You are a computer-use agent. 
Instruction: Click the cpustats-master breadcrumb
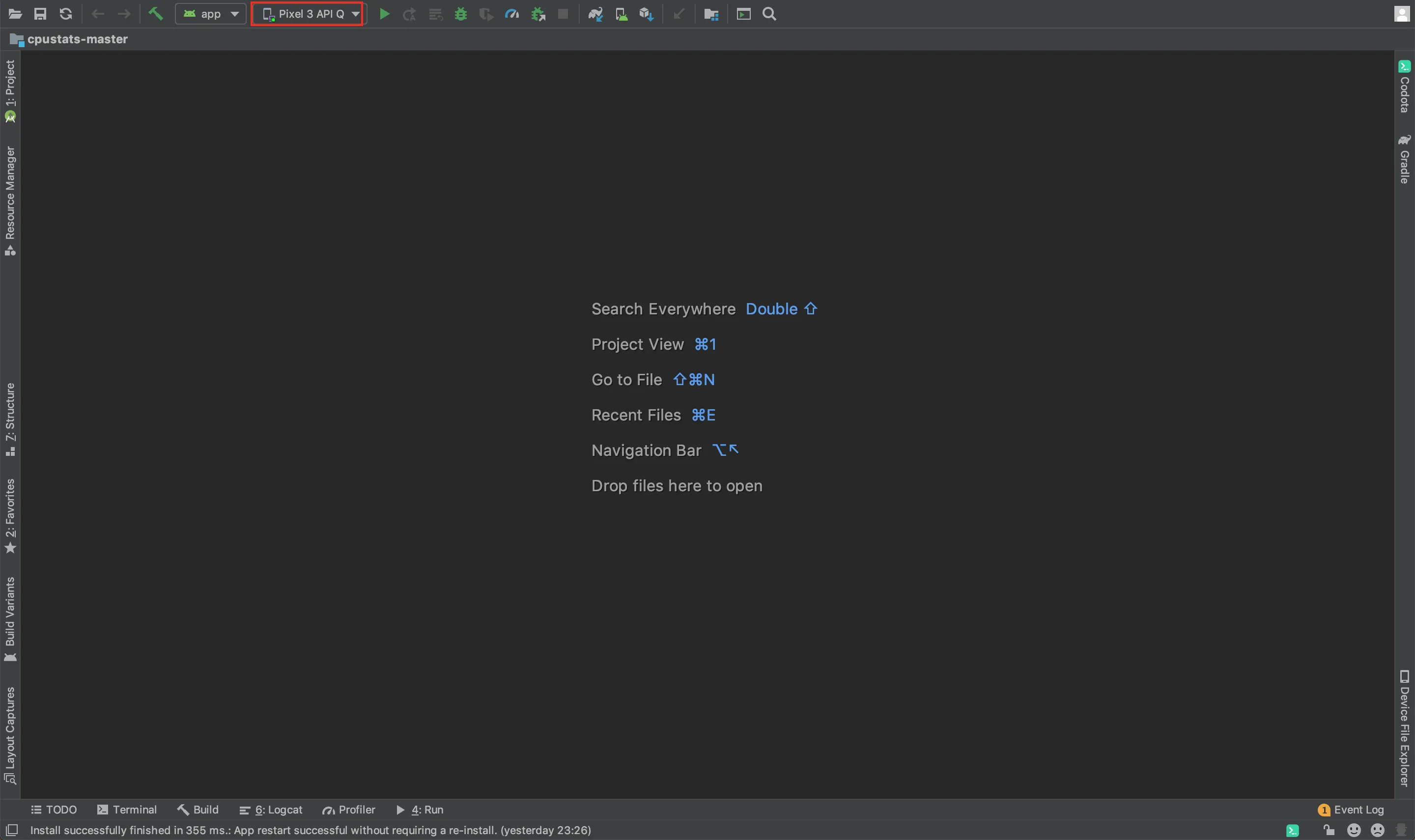77,39
